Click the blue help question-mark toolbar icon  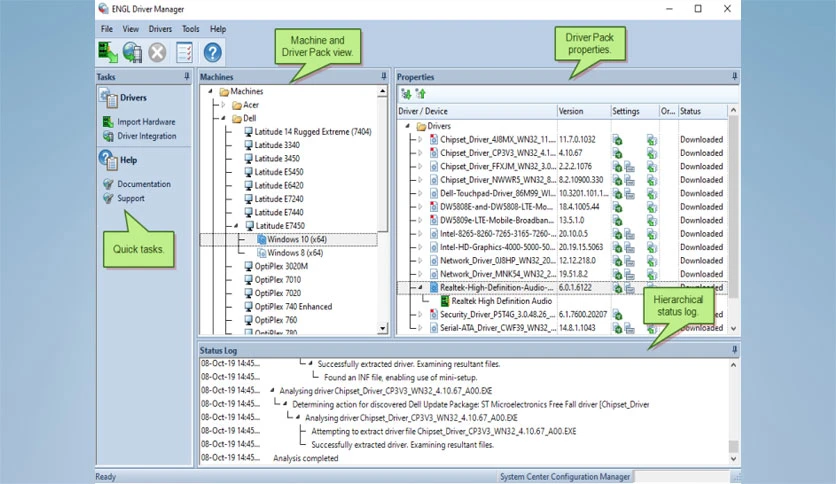(212, 52)
